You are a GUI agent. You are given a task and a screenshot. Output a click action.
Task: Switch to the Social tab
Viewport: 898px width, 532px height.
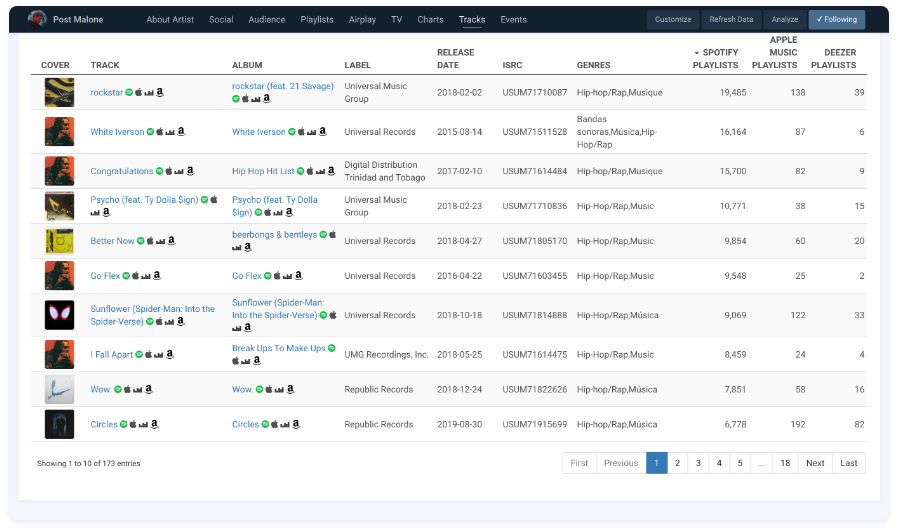pos(221,19)
